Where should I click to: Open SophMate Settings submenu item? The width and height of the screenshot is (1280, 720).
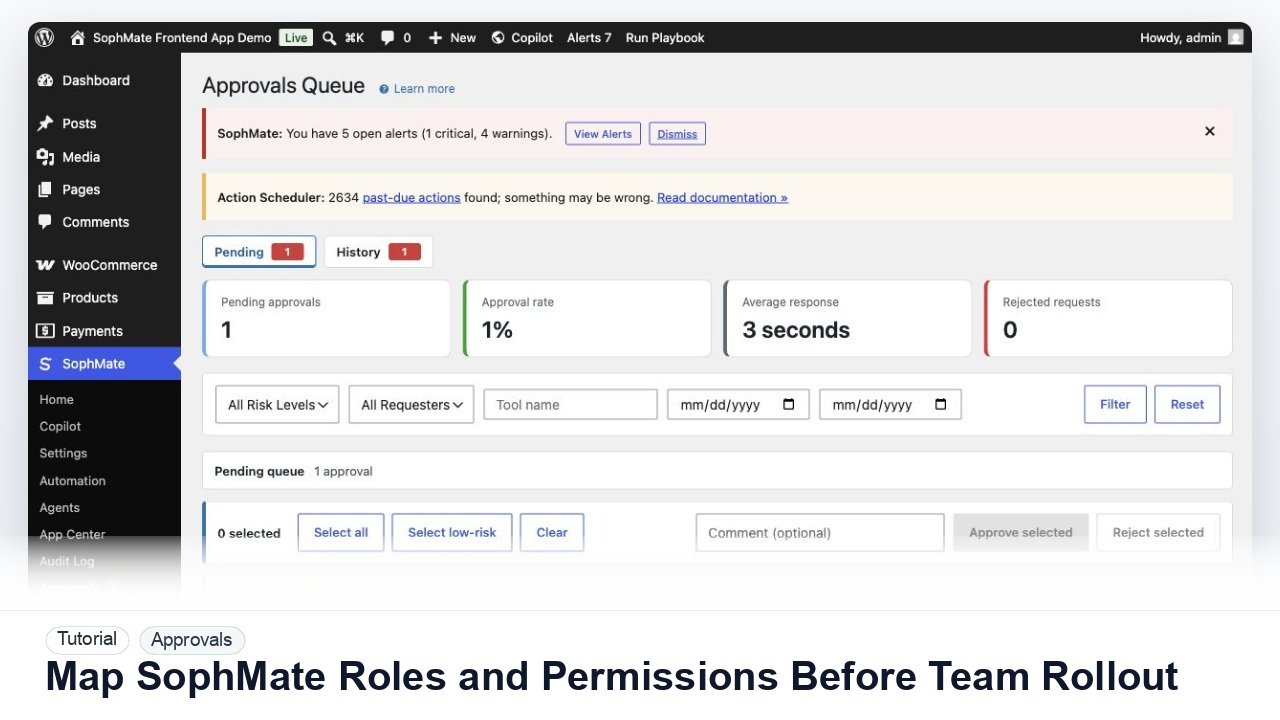[x=63, y=453]
